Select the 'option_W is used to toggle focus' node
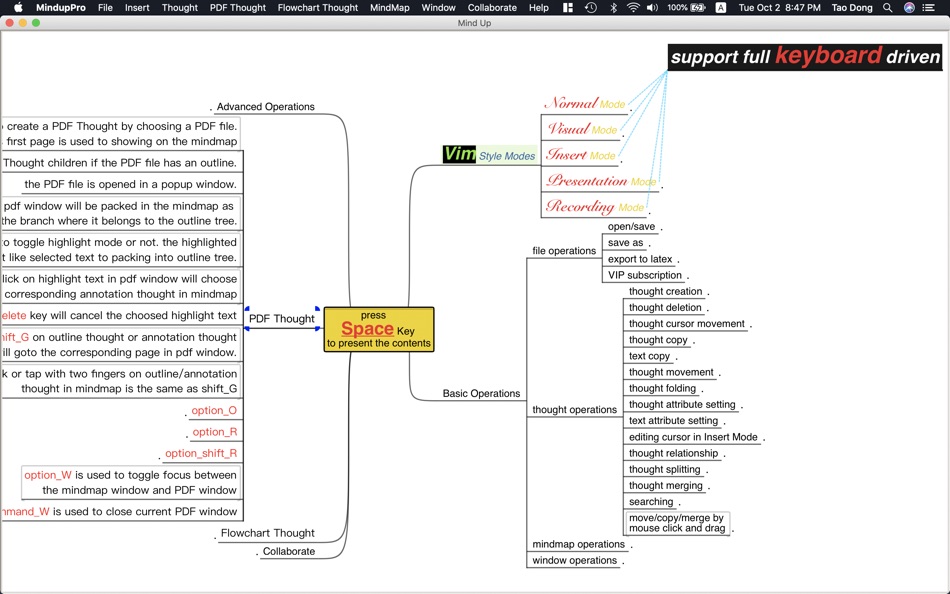 click(x=130, y=482)
